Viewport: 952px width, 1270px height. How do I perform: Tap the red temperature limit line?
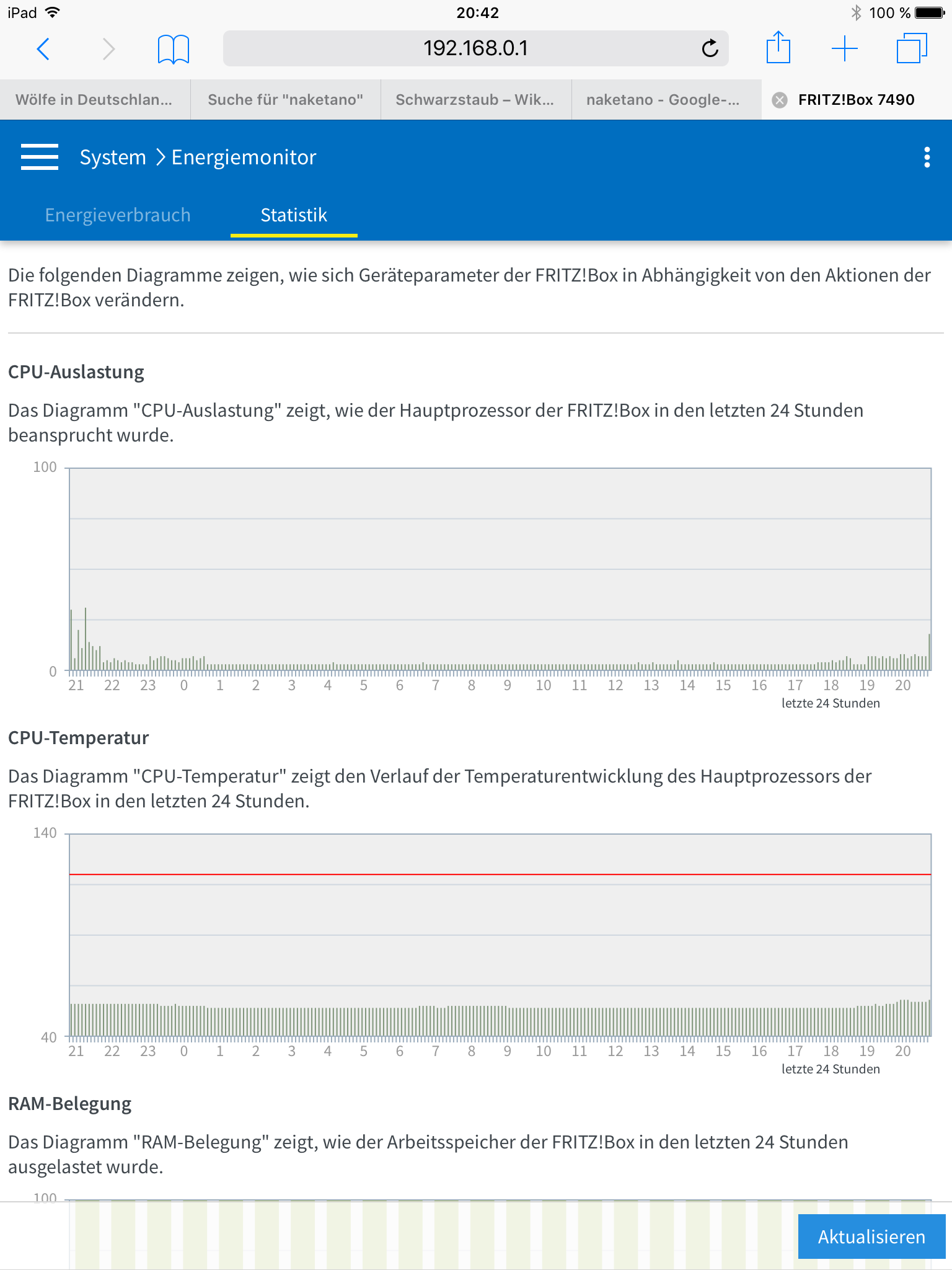click(500, 874)
